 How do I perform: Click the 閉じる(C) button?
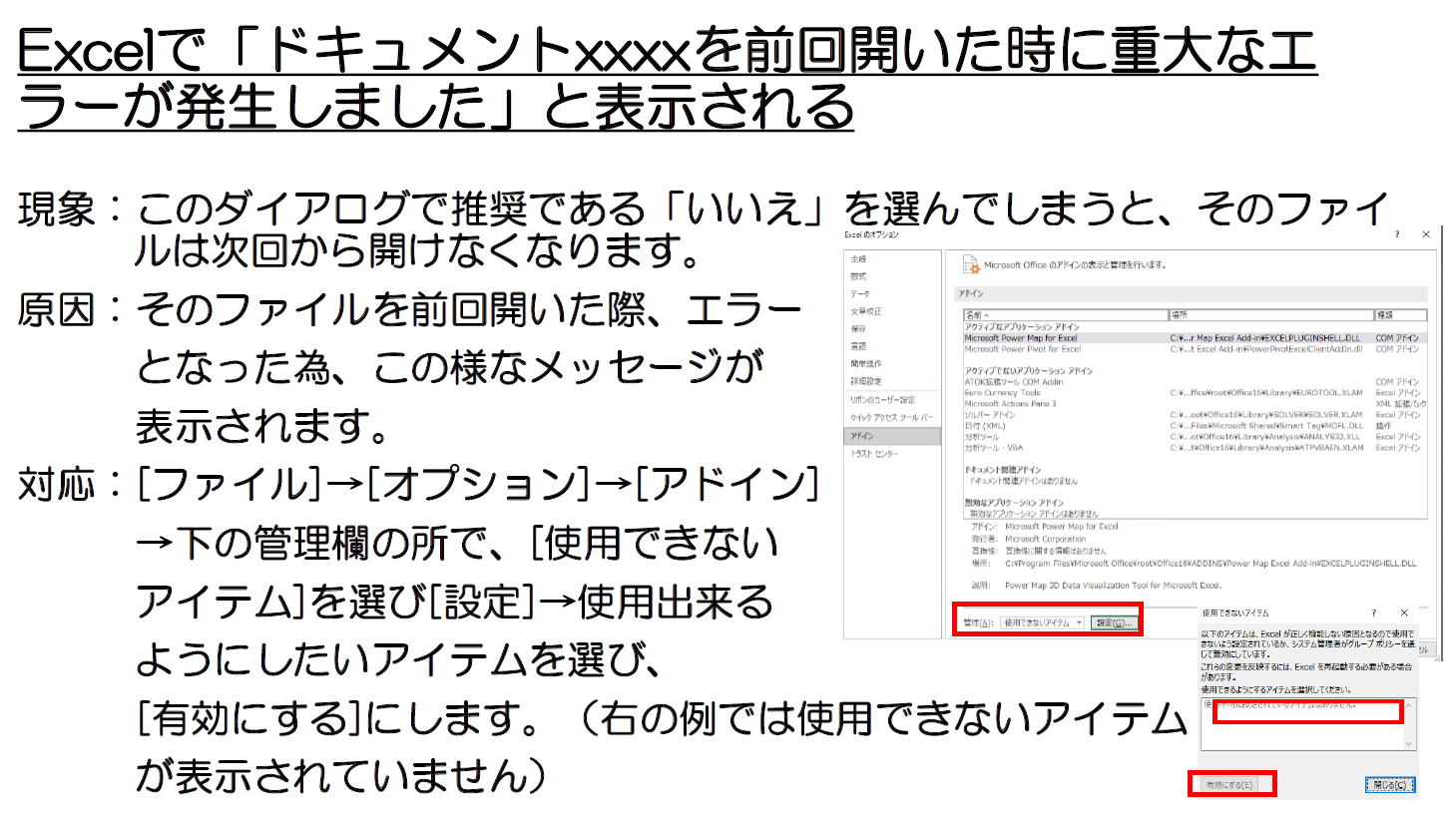point(1389,785)
